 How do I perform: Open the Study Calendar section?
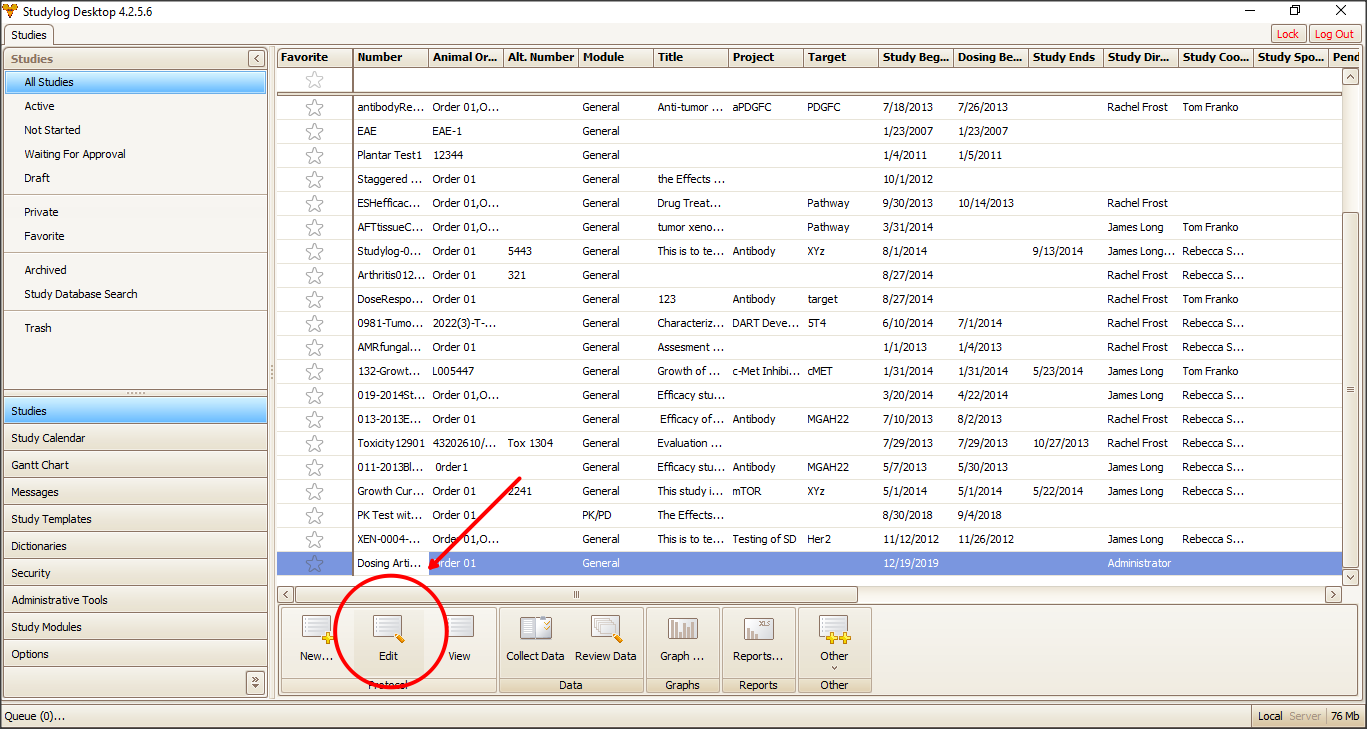click(x=135, y=438)
